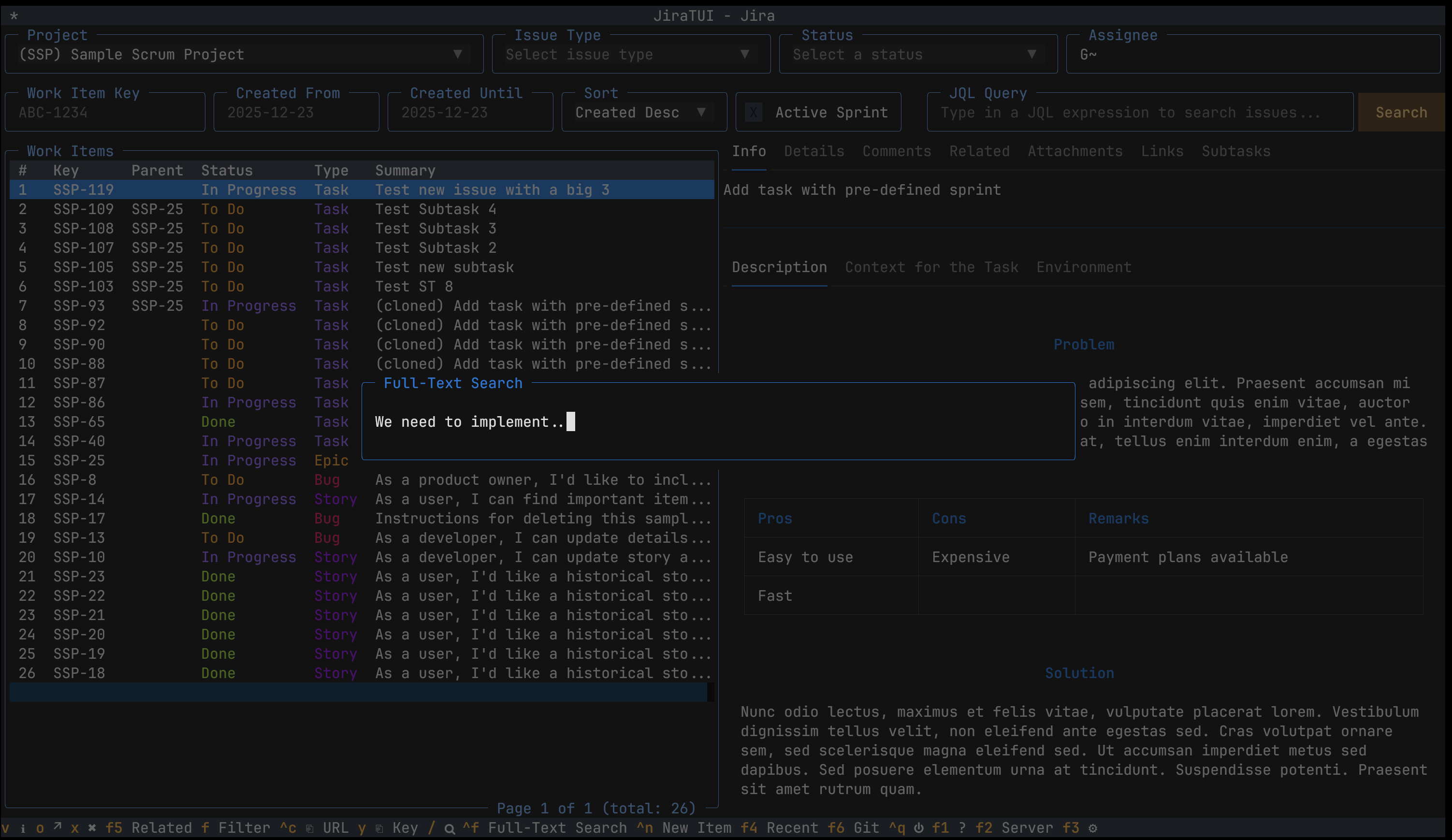Select row SSP-105 Test new subtask

pos(362,267)
